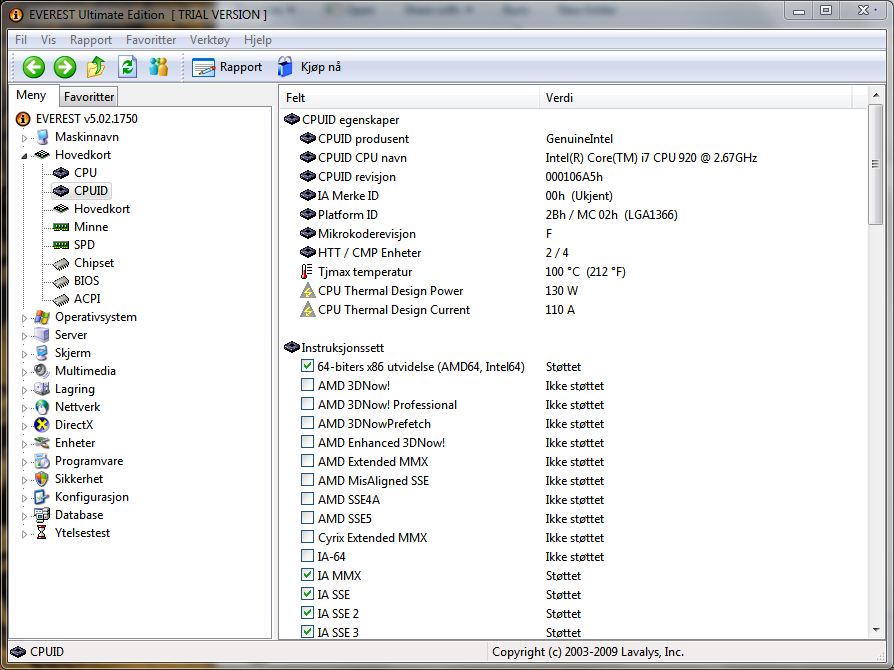
Task: Expand the Ytelsestest tree node
Action: [24, 534]
